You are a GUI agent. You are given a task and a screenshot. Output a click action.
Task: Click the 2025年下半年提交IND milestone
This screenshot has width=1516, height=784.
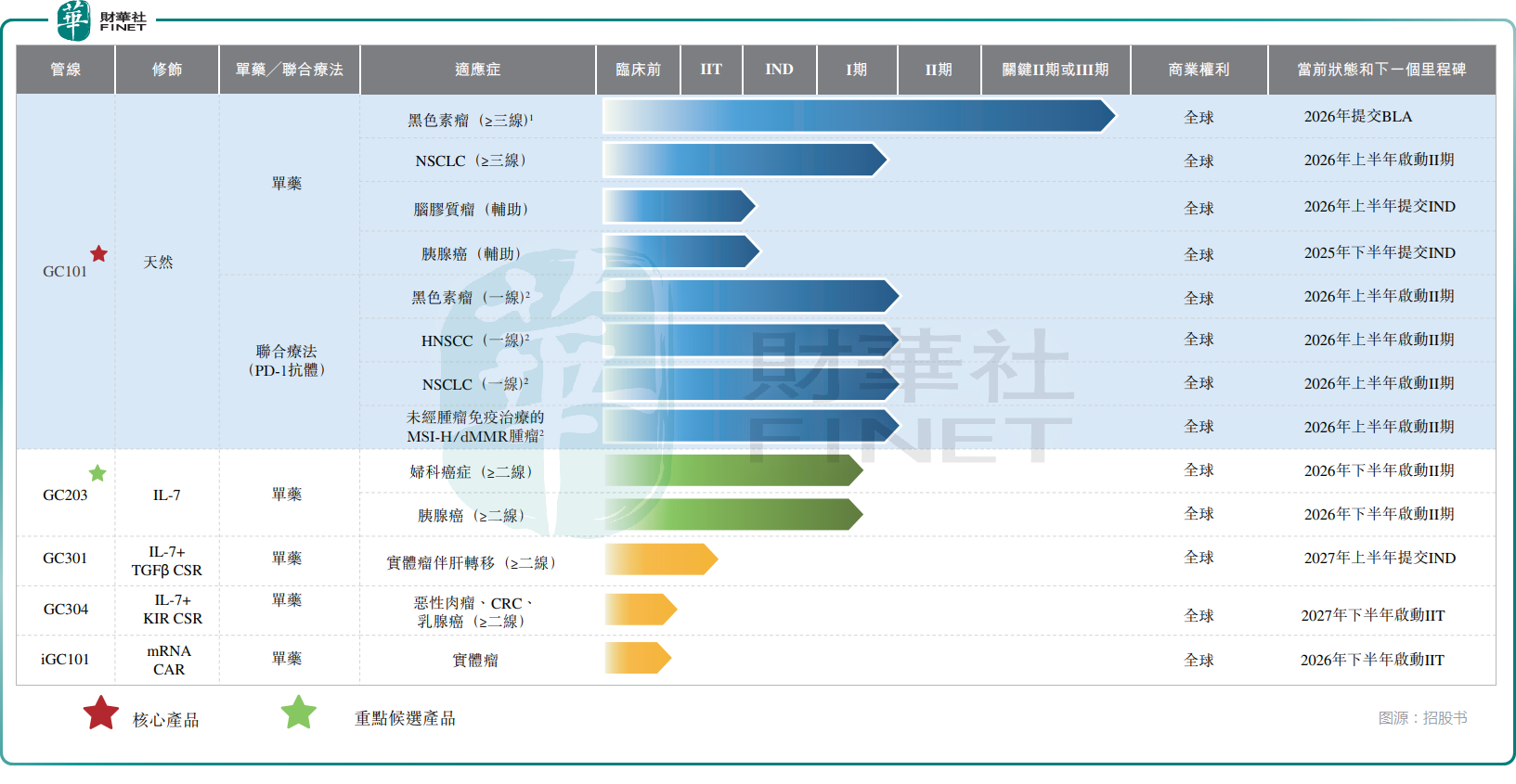[x=1379, y=253]
